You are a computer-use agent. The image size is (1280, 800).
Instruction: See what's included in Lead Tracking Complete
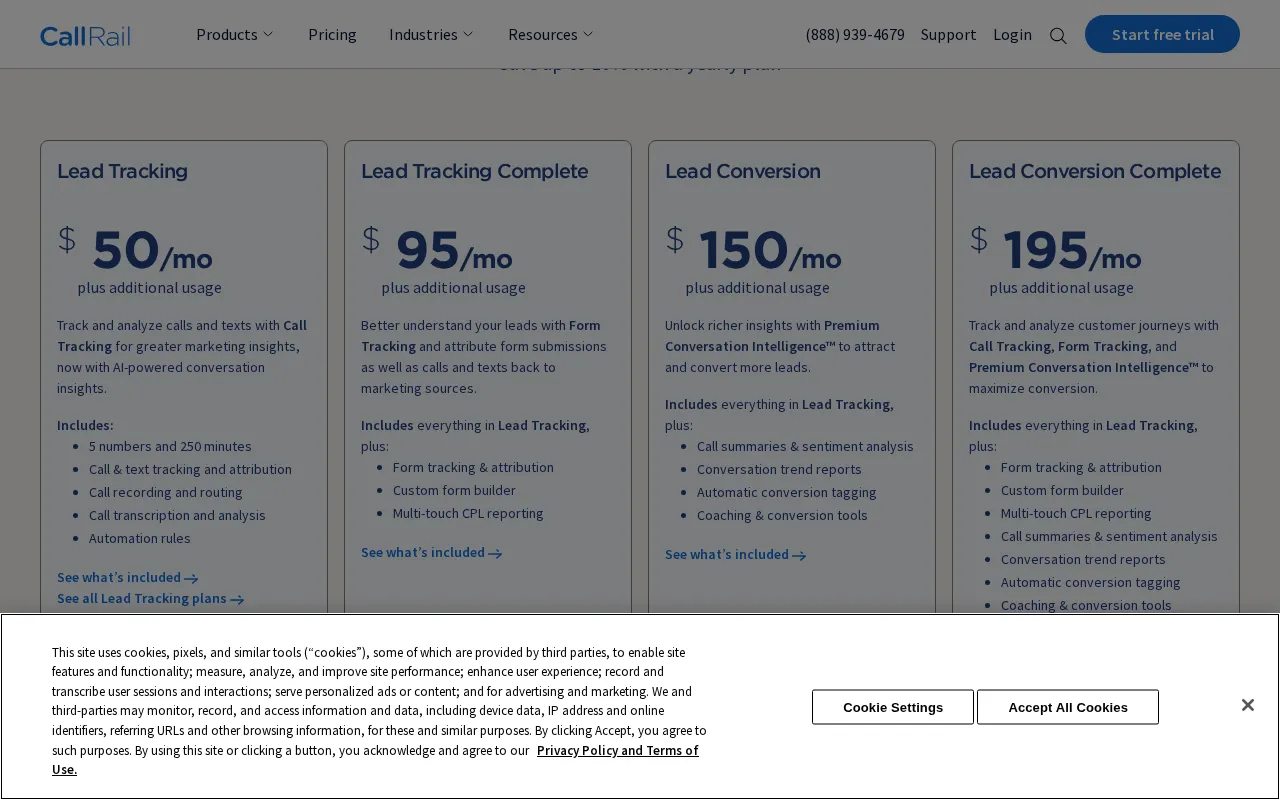coord(431,552)
